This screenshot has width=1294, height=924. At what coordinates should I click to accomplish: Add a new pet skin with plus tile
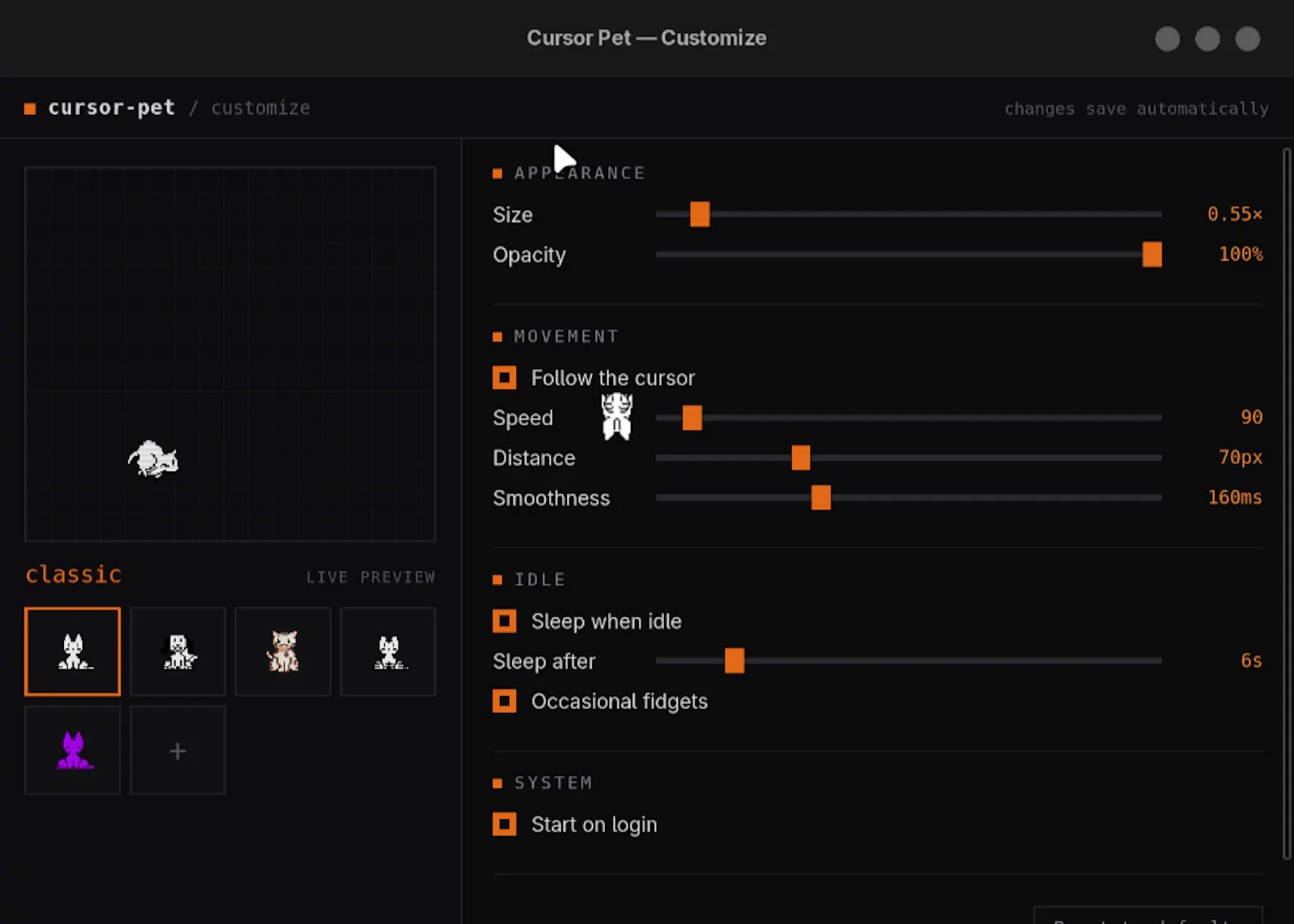[x=178, y=750]
